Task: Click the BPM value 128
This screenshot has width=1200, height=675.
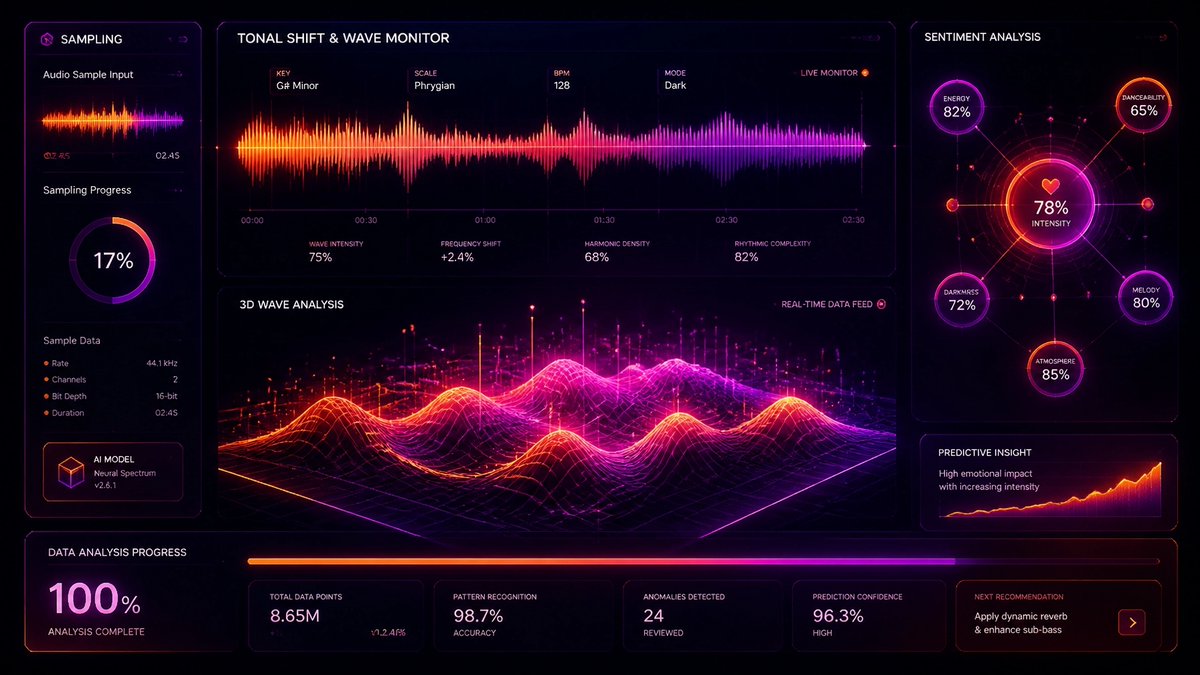Action: point(561,86)
